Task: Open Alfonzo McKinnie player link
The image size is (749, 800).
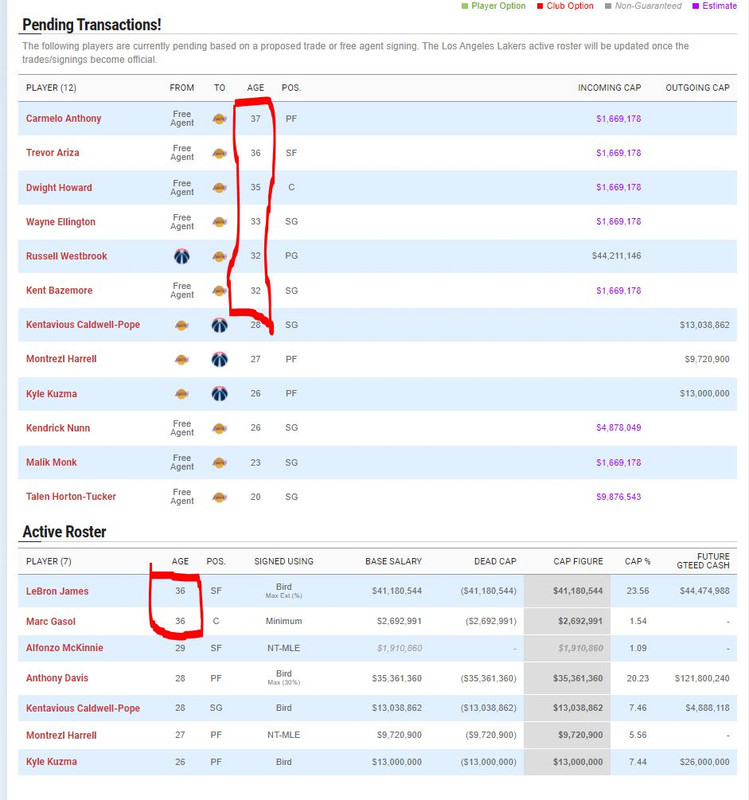Action: coord(65,648)
